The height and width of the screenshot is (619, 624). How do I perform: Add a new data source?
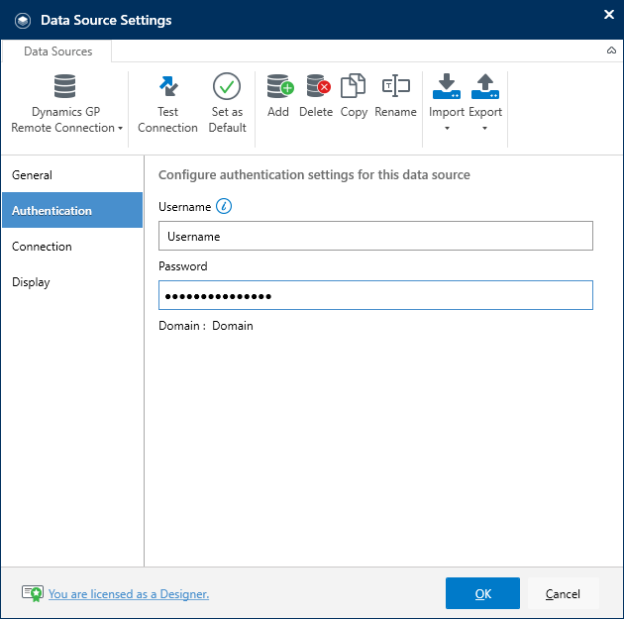click(279, 96)
